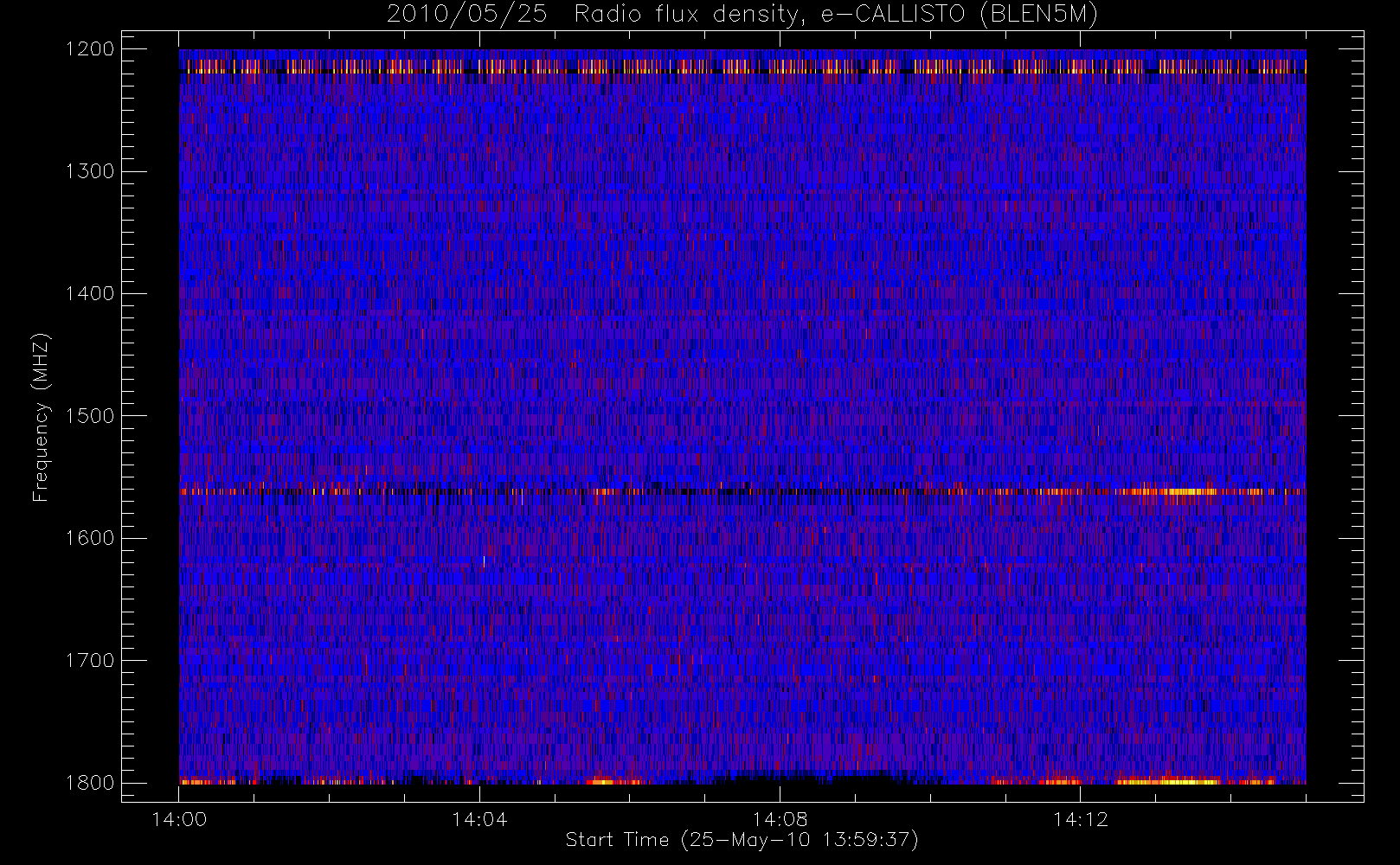Click the 1700 frequency tick label

pos(90,660)
